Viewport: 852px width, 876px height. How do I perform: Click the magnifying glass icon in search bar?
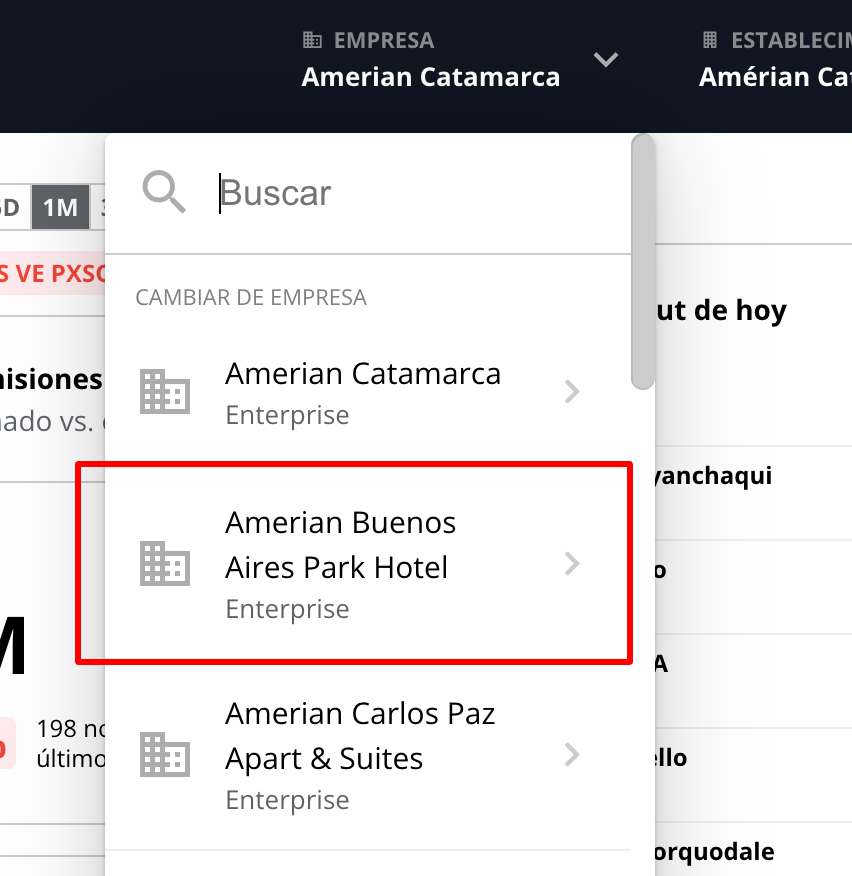(x=164, y=192)
